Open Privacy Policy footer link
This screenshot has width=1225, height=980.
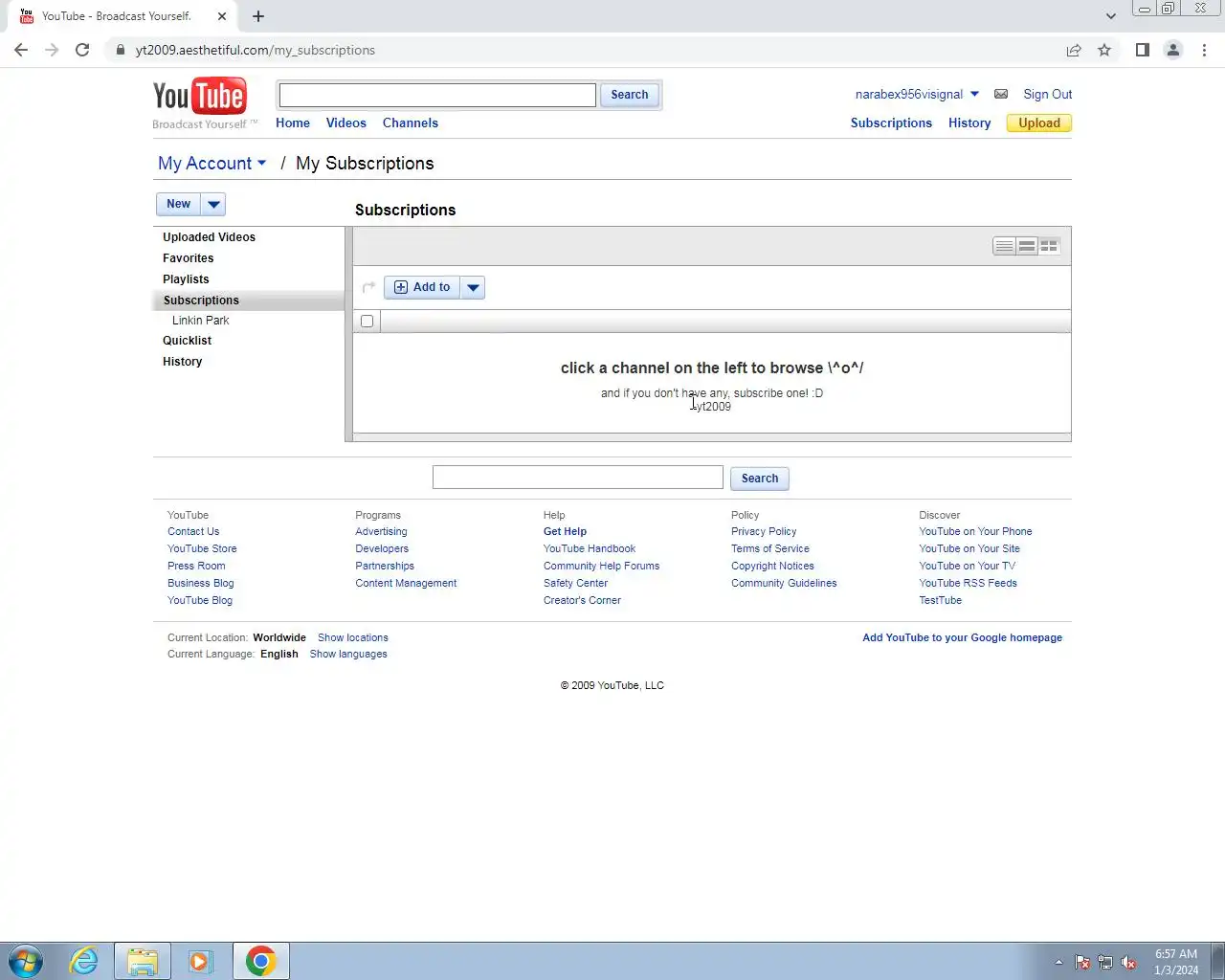click(x=764, y=531)
